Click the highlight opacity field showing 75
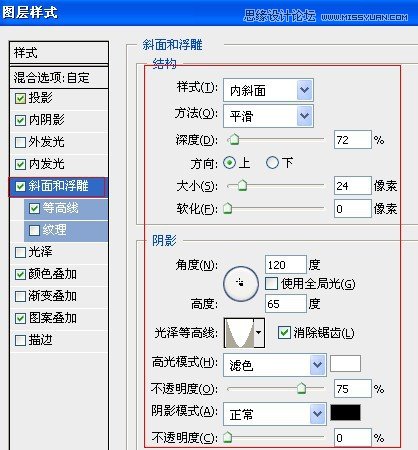This screenshot has width=418, height=450. [x=353, y=388]
